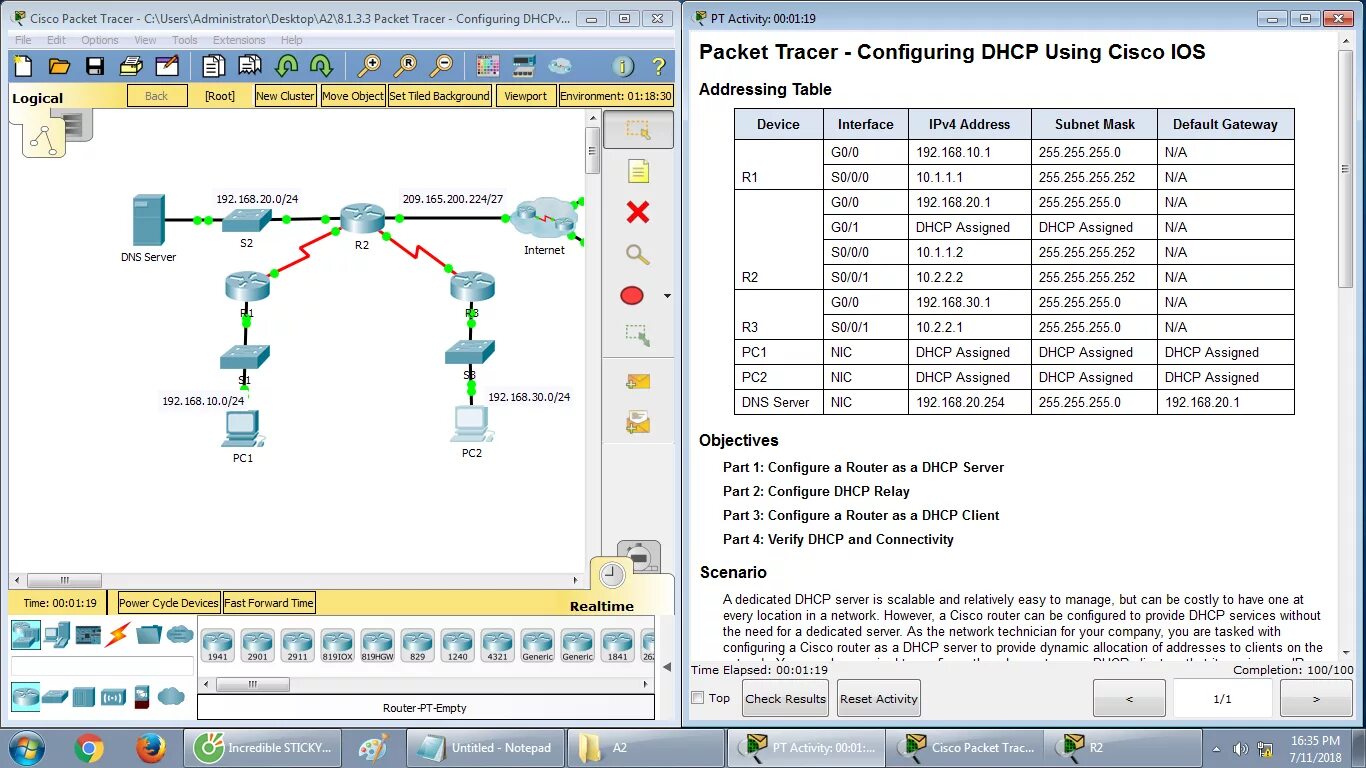Image resolution: width=1366 pixels, height=768 pixels.
Task: Open the drawing palette icon
Action: coord(488,66)
